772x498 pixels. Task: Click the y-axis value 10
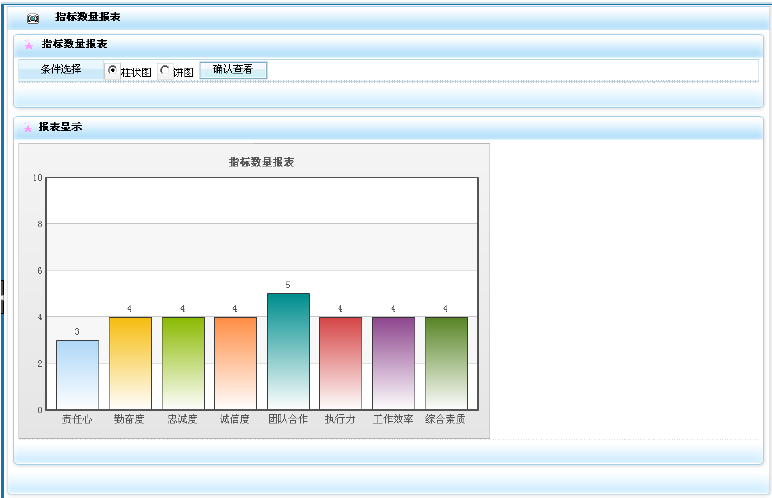pyautogui.click(x=37, y=178)
